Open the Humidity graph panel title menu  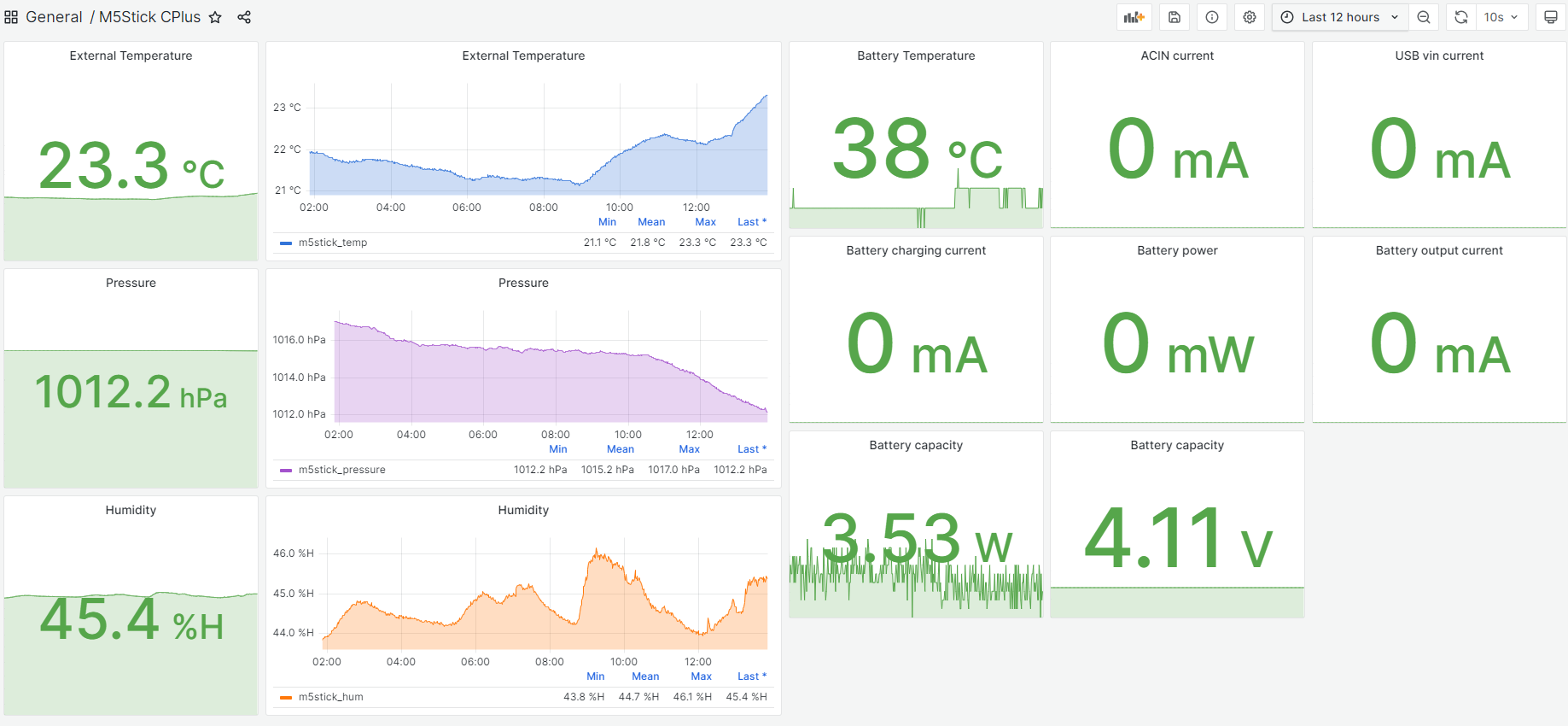click(523, 510)
